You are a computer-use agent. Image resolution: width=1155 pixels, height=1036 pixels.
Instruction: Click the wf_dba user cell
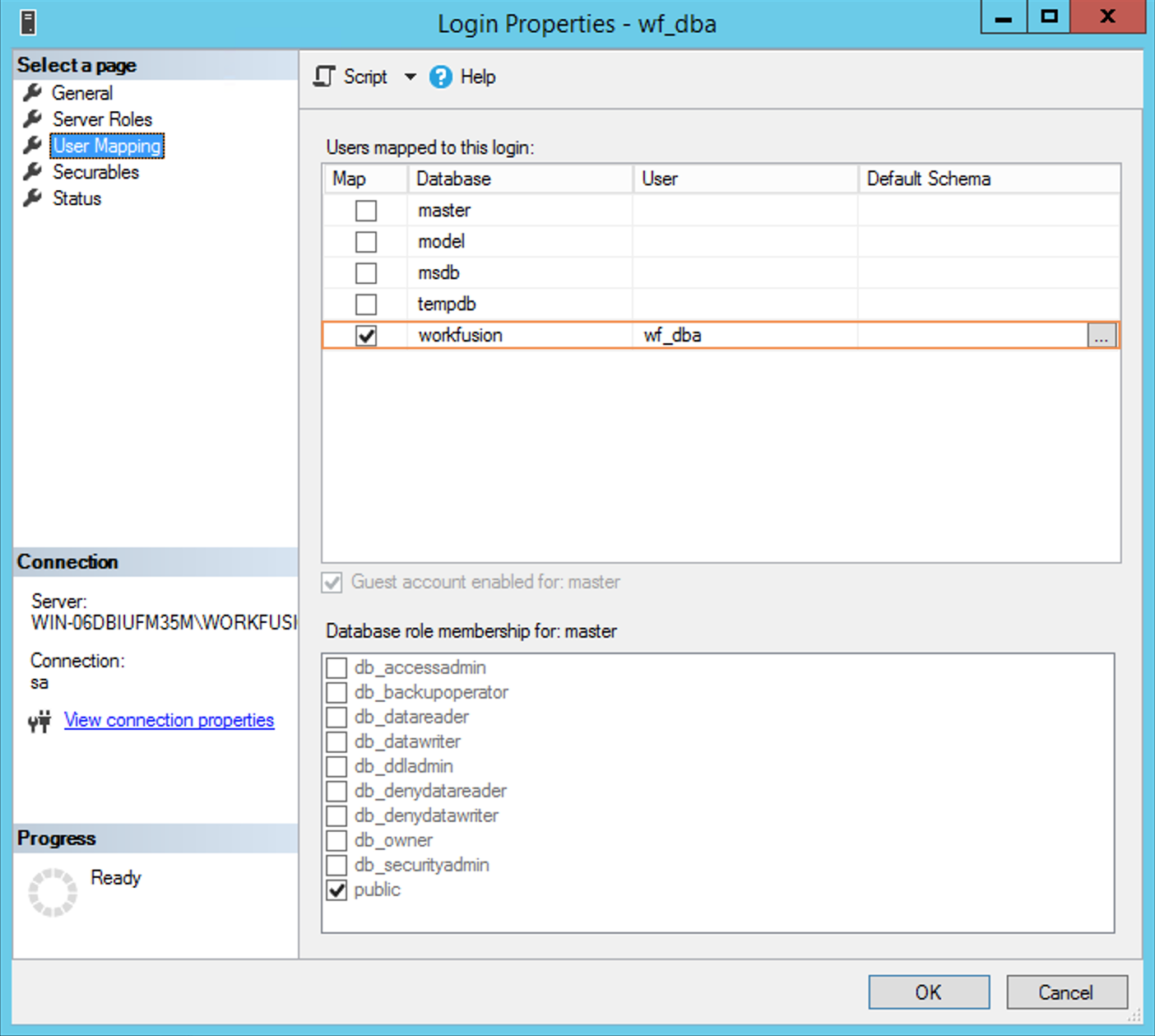745,336
